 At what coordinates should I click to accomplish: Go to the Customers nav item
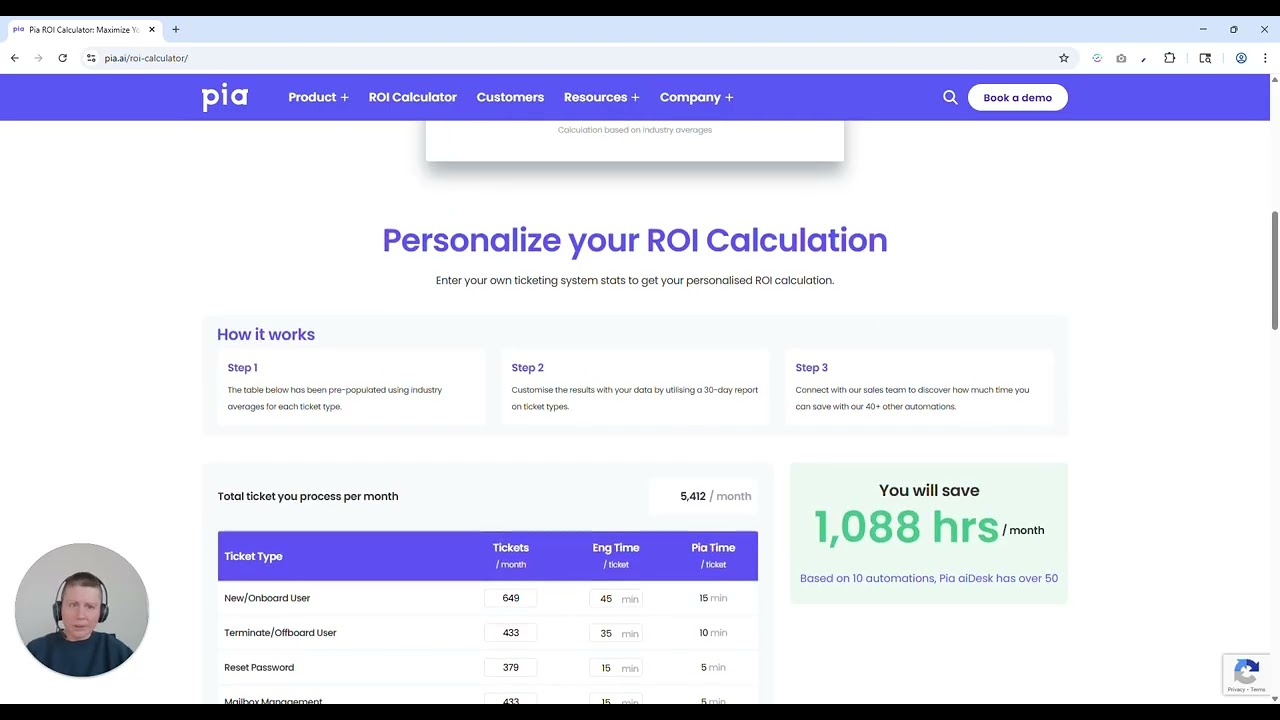(x=510, y=97)
